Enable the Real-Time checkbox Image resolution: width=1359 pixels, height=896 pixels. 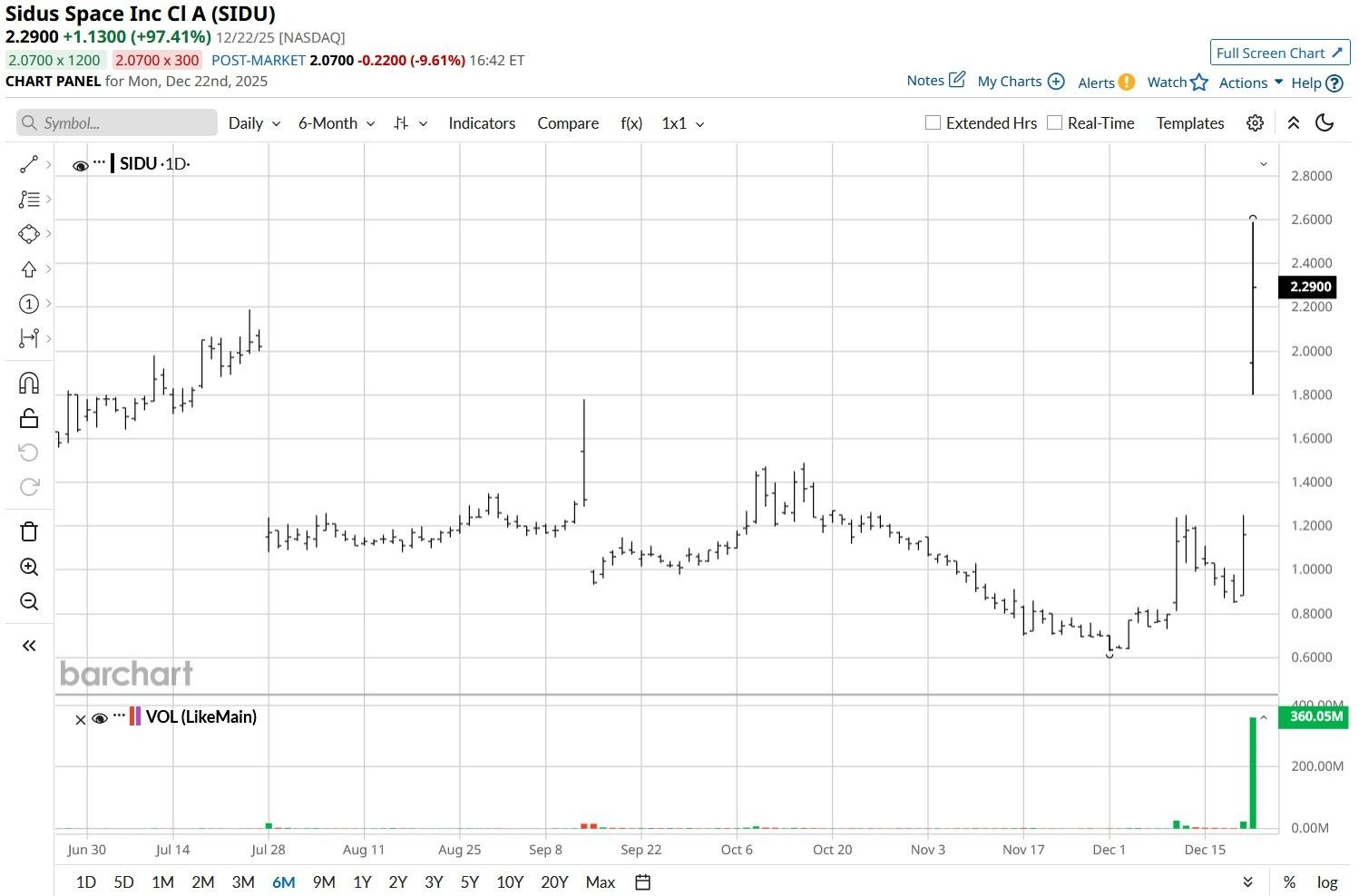[1054, 122]
